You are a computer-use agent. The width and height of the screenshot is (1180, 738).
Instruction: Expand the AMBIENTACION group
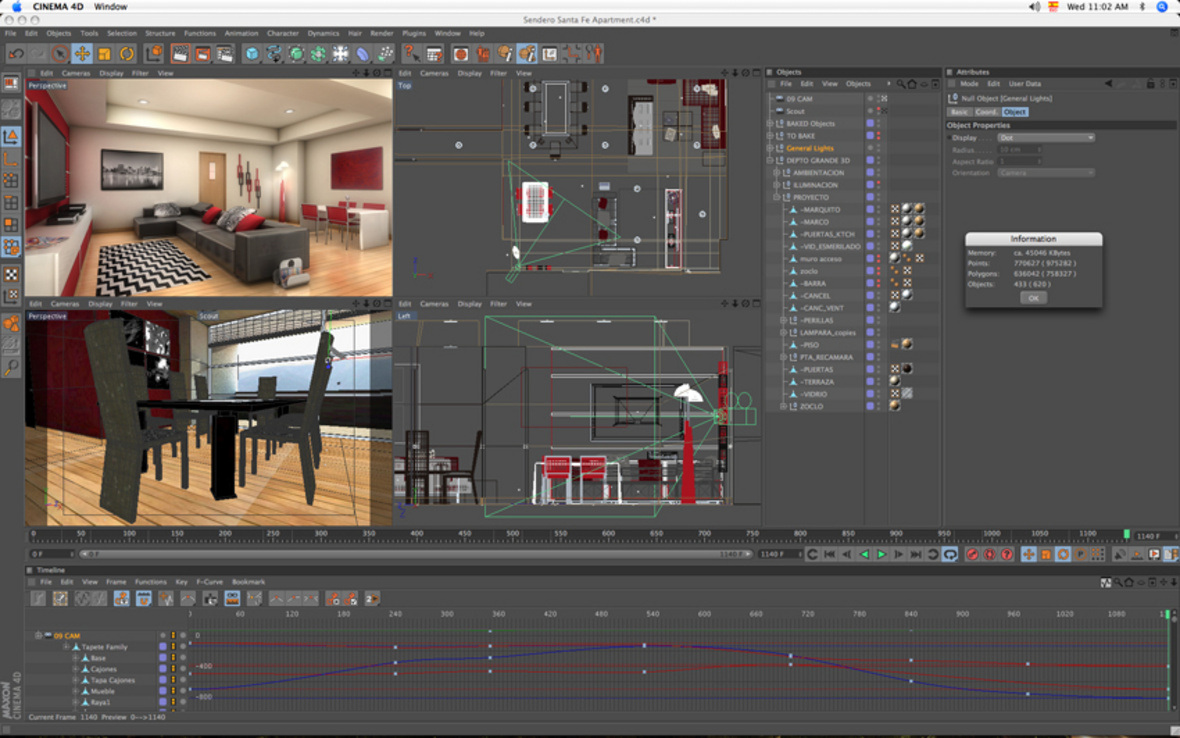[777, 173]
